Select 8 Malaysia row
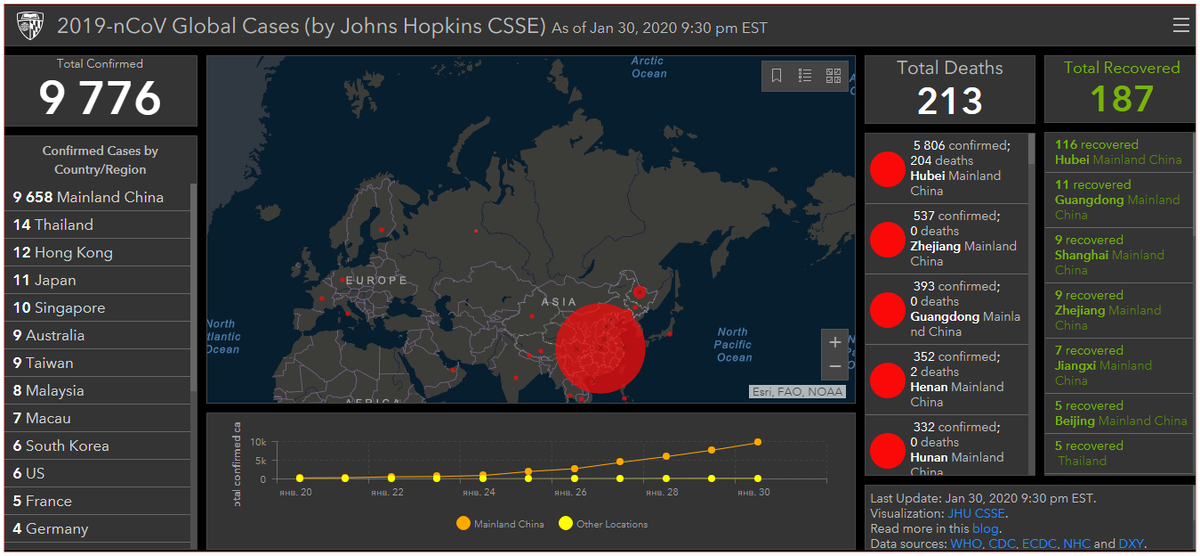This screenshot has height=556, width=1200. [x=97, y=390]
